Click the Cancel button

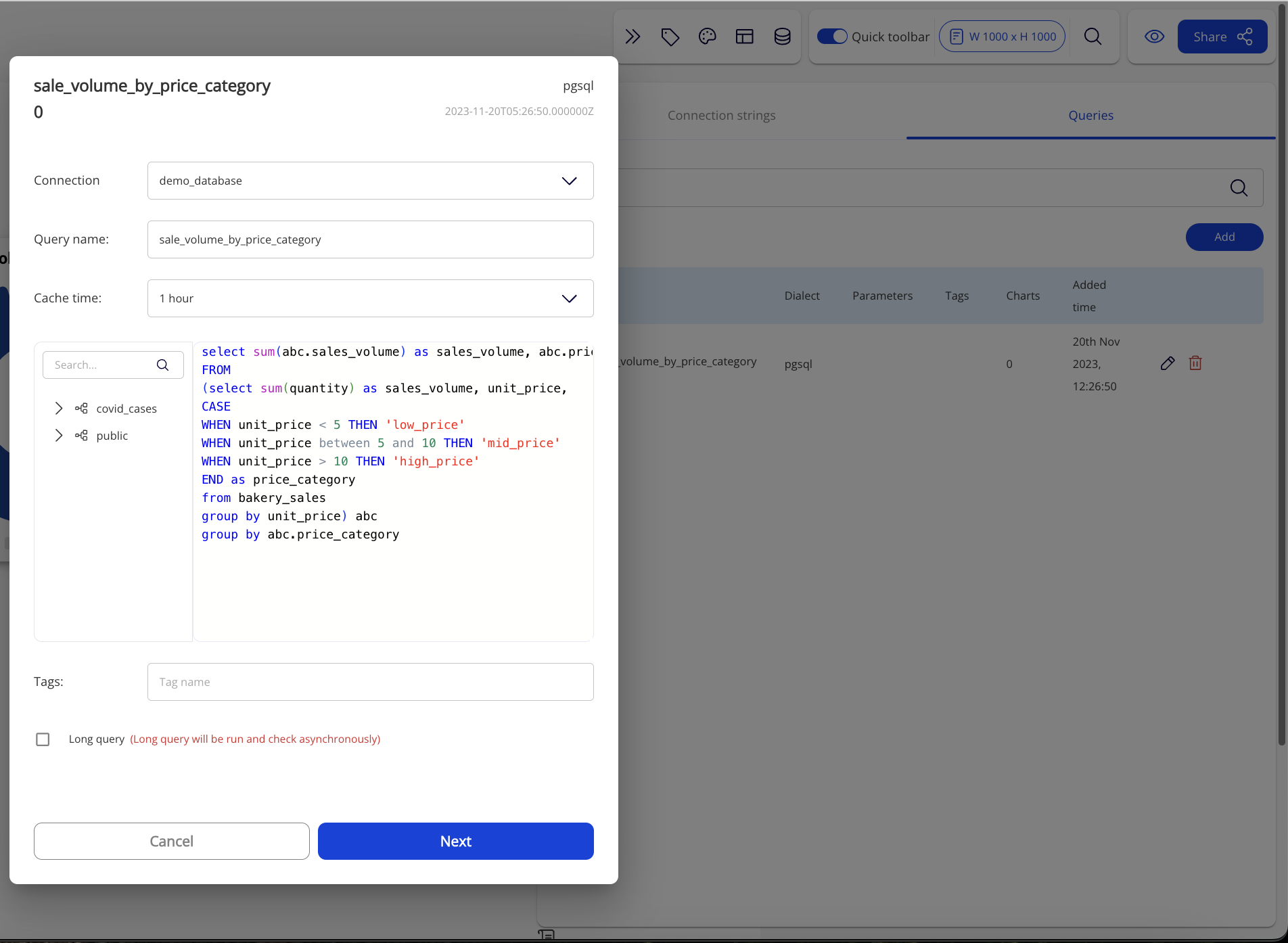(172, 841)
